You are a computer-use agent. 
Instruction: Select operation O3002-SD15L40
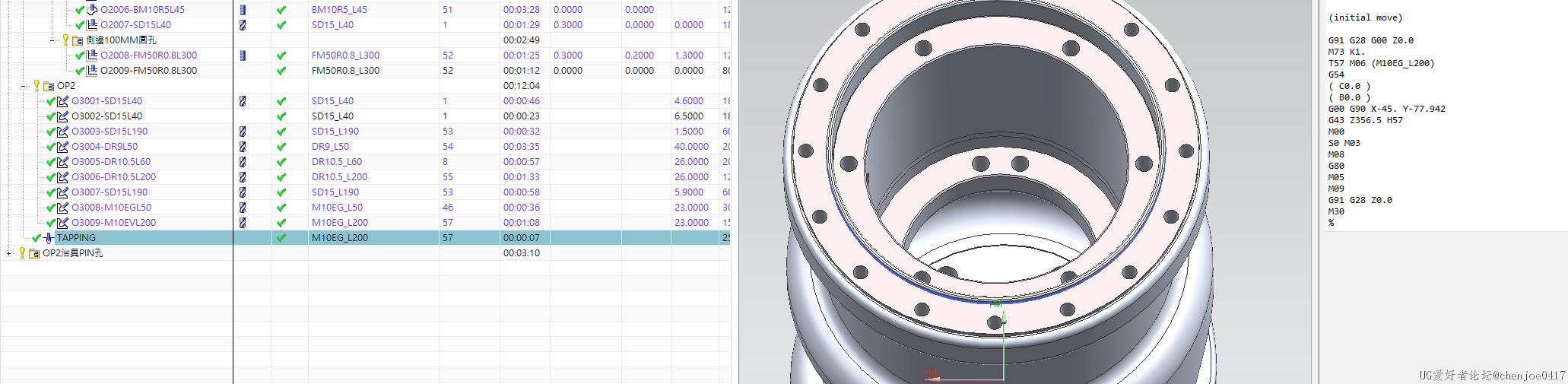click(x=106, y=116)
